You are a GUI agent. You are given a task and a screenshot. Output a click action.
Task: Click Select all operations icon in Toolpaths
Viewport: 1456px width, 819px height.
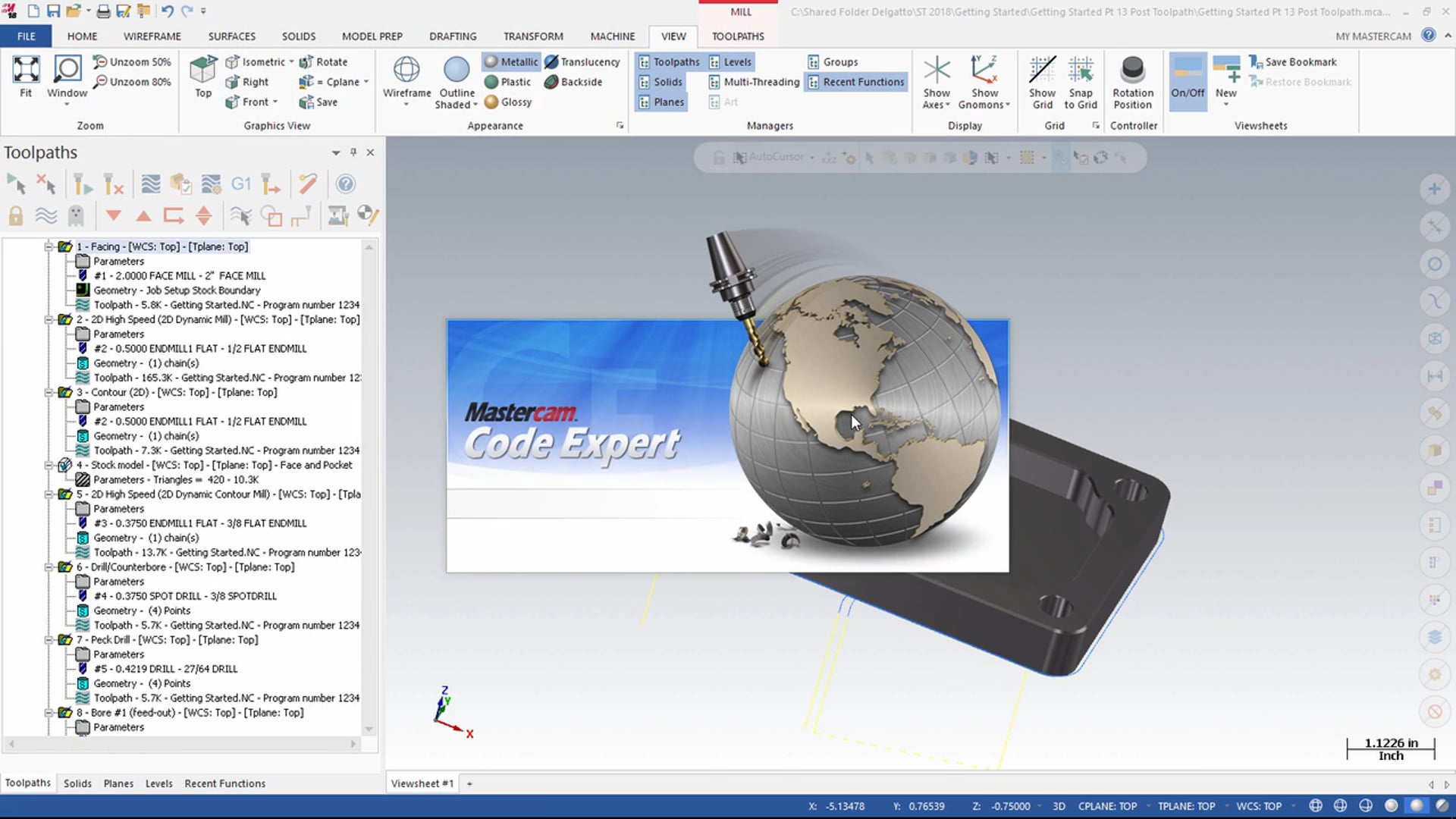click(x=16, y=184)
